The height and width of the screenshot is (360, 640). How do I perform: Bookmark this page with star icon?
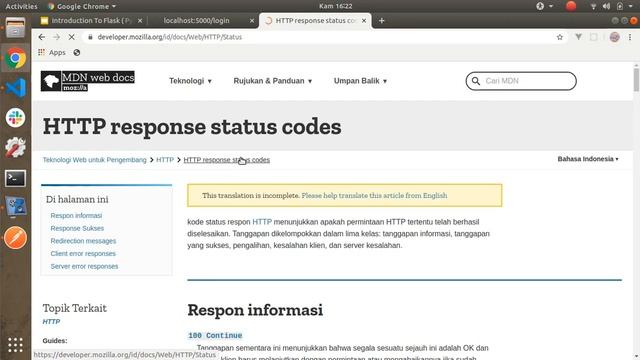560,37
